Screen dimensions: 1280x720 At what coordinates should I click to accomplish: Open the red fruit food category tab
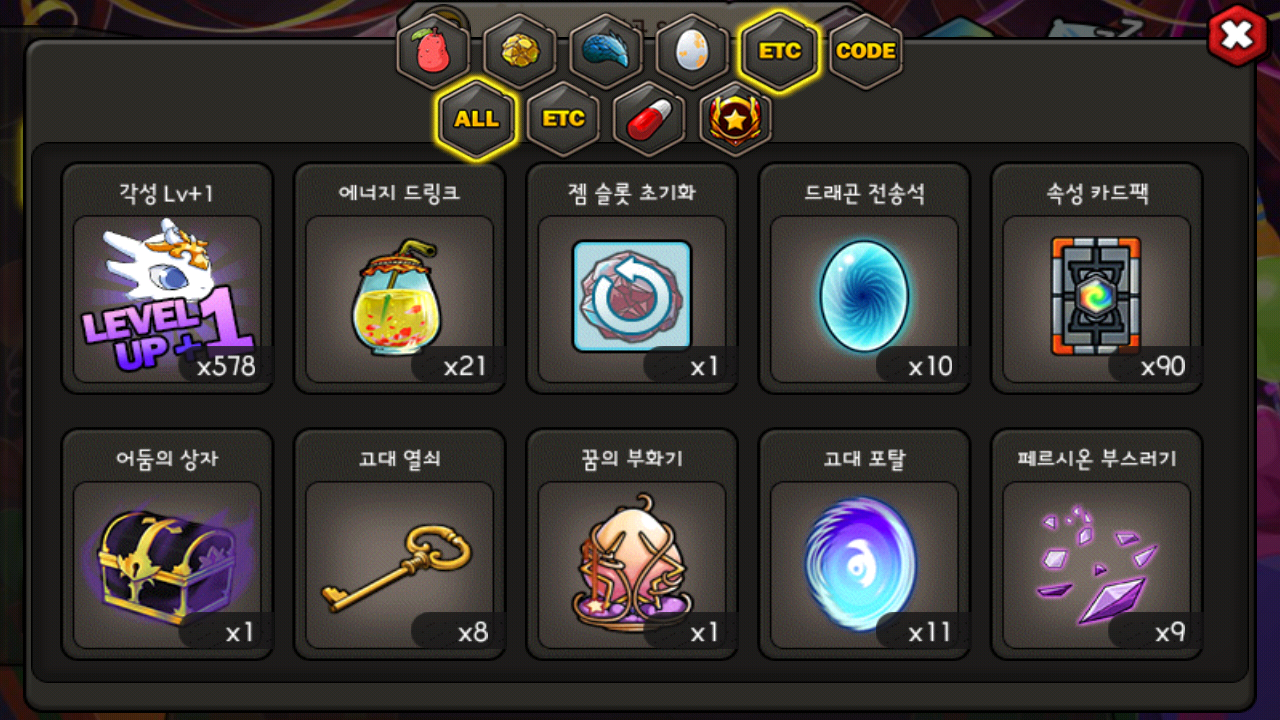click(x=434, y=52)
